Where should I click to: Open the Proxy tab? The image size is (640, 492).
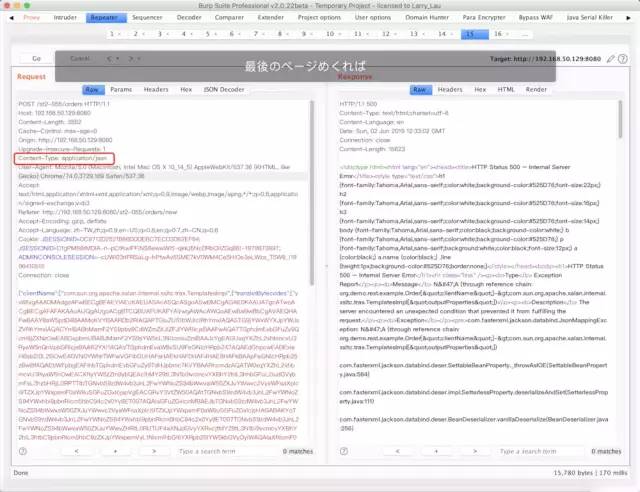click(31, 18)
